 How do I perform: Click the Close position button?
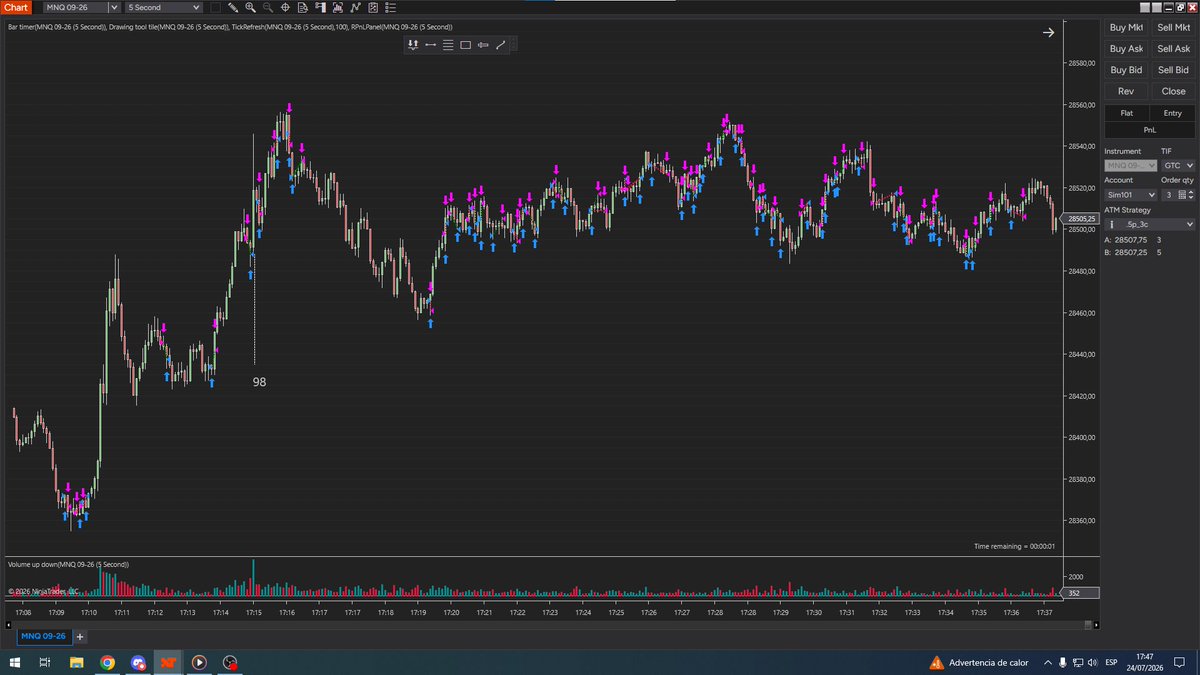coord(1173,91)
